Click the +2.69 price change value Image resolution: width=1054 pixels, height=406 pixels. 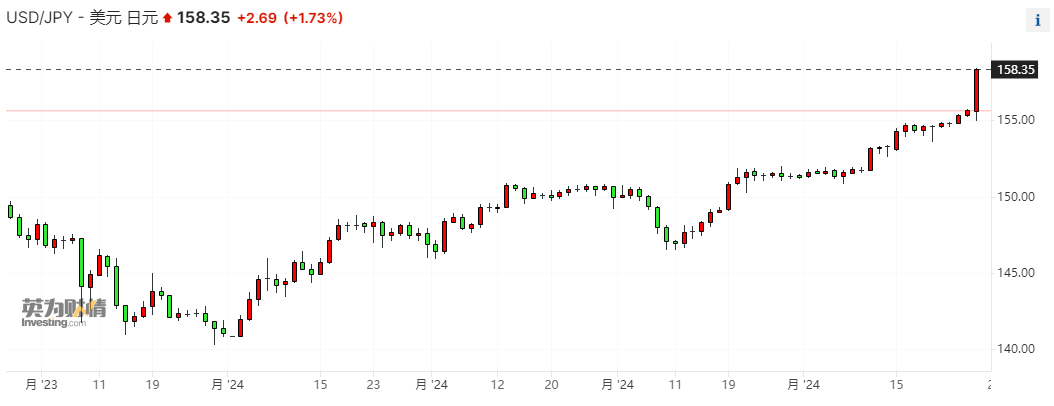(x=256, y=18)
